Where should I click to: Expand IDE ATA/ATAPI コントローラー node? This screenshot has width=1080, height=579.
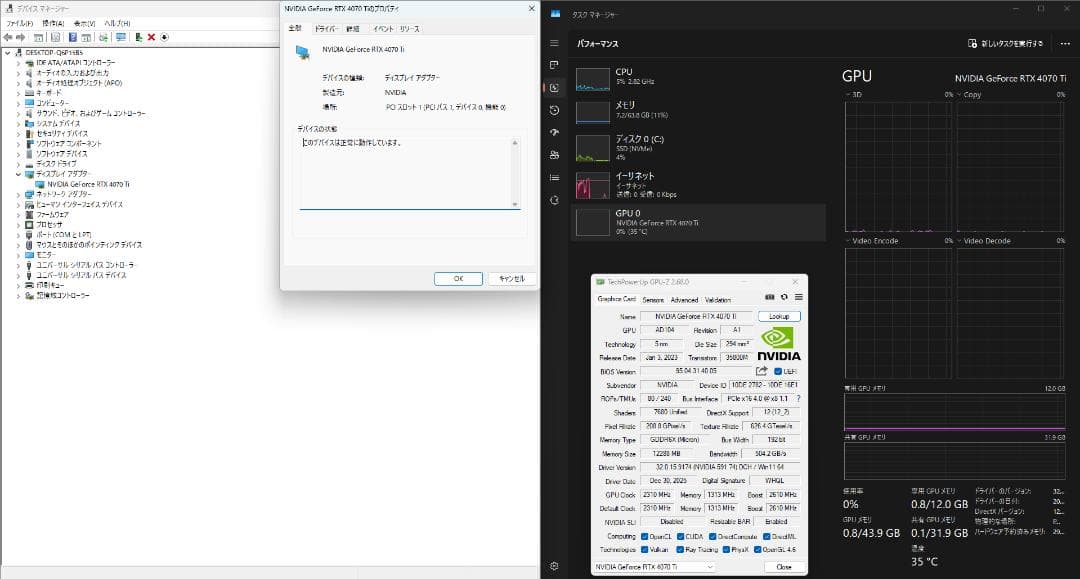point(19,63)
